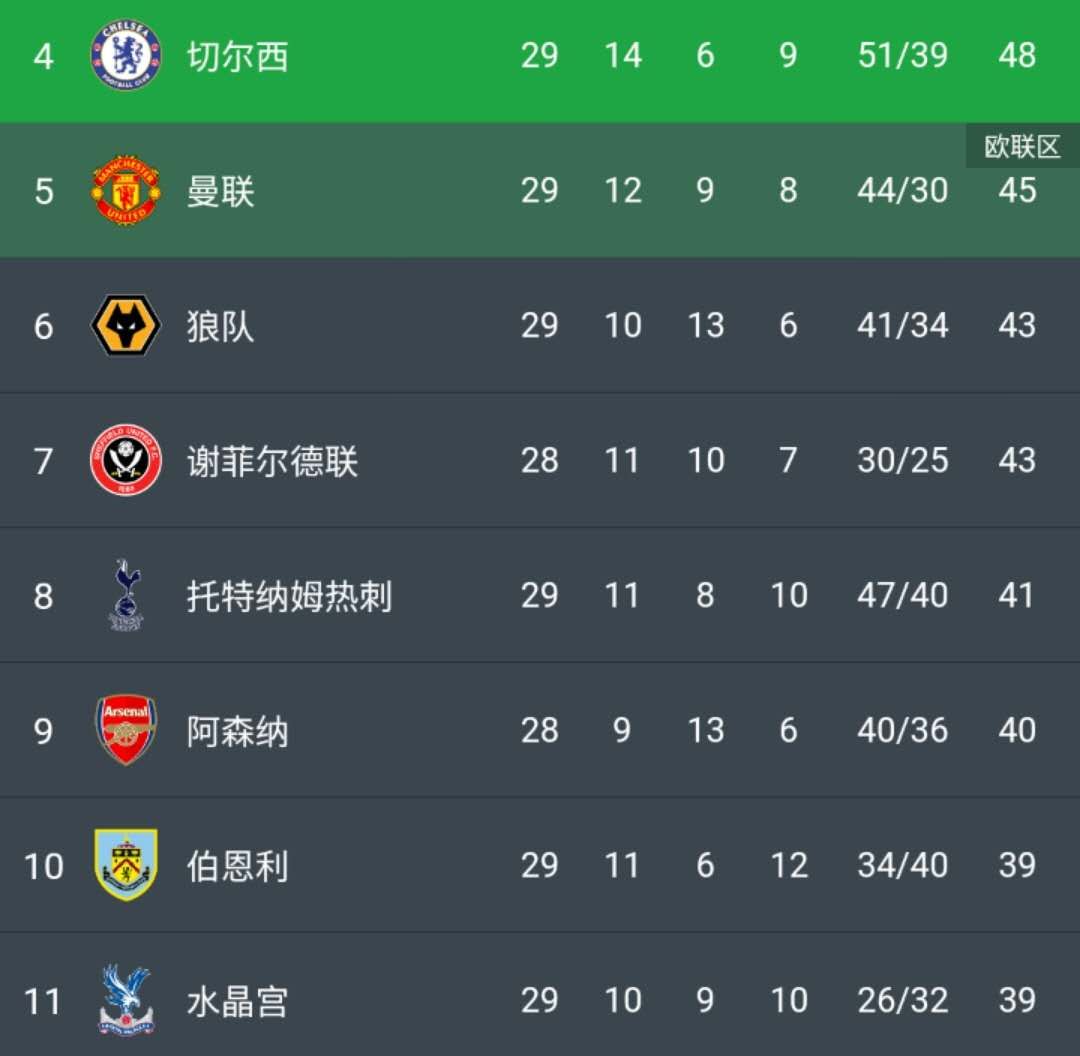The image size is (1080, 1056).
Task: Open team page for 阿森纳
Action: (x=238, y=731)
